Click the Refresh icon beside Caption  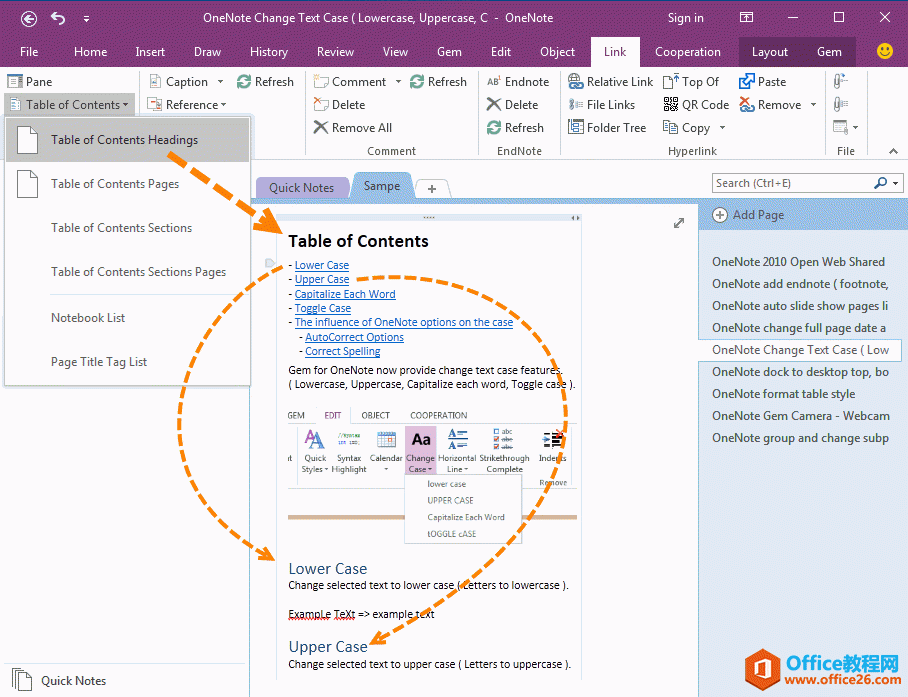[x=265, y=81]
